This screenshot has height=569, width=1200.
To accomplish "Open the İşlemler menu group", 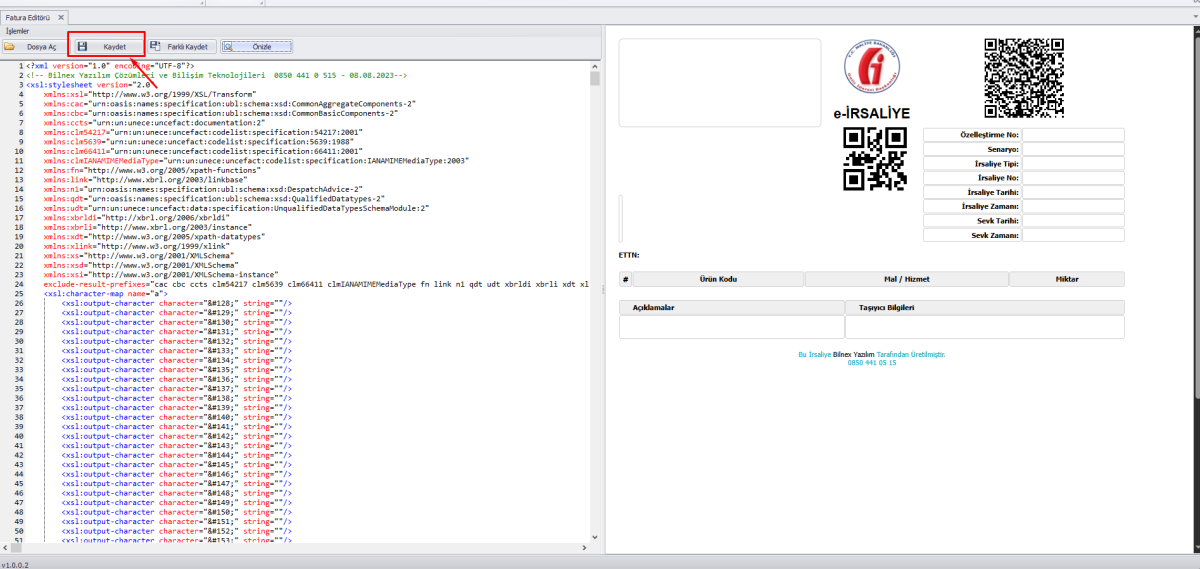I will [x=18, y=32].
